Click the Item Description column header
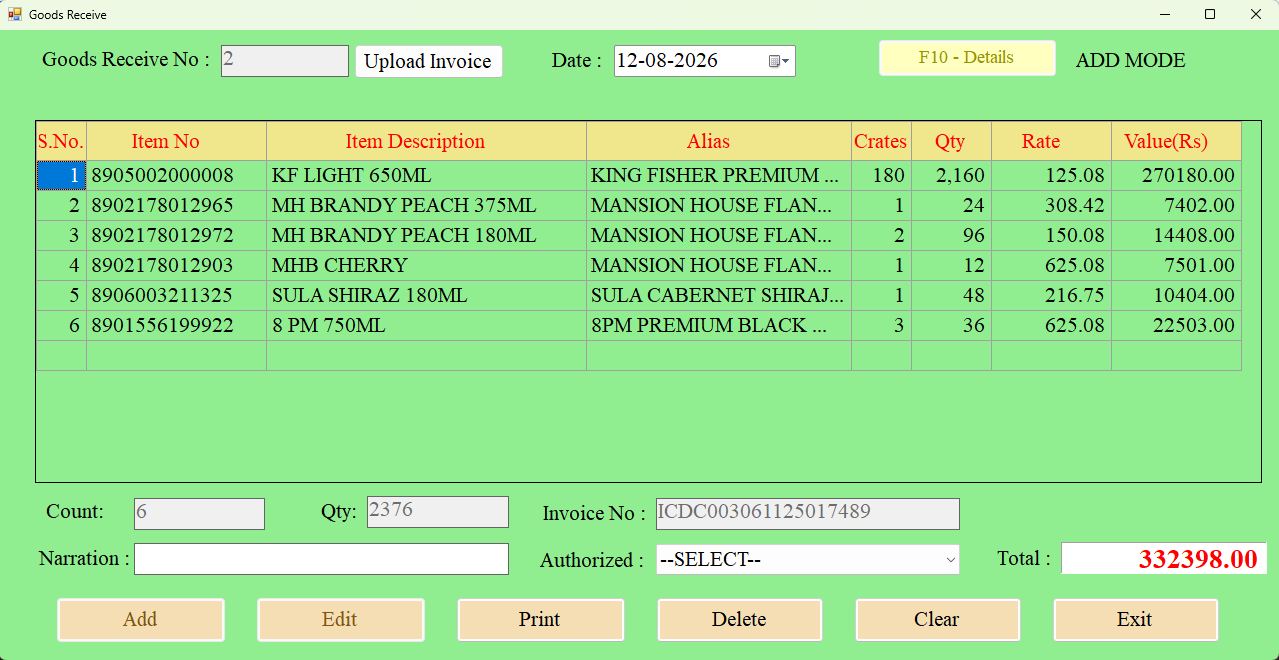The height and width of the screenshot is (660, 1279). tap(426, 142)
